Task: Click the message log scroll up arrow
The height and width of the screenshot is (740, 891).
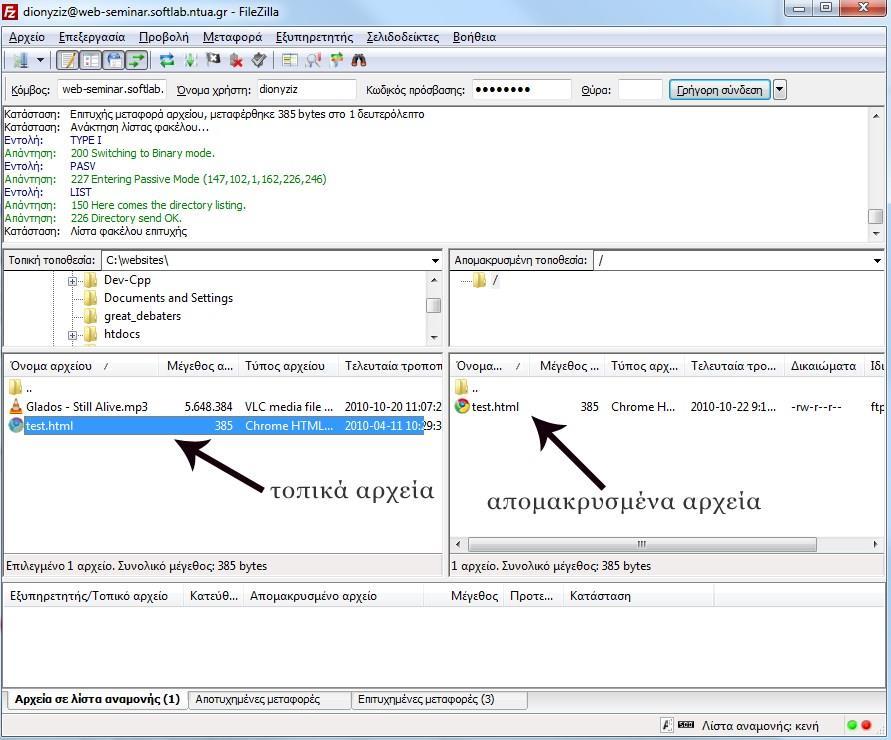Action: [x=876, y=115]
